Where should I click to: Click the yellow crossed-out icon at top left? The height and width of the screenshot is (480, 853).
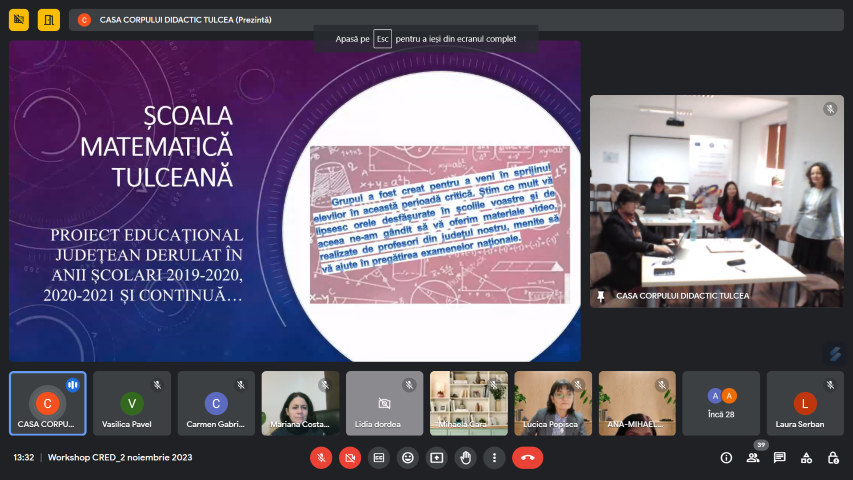coord(19,19)
